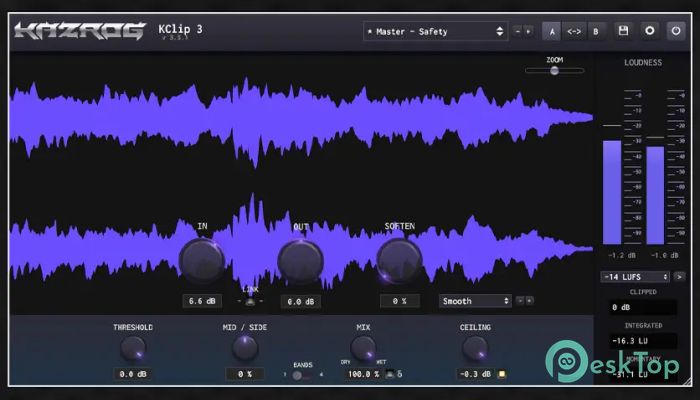Screen dimensions: 700x400
Task: Click the circle settings icon in header
Action: coord(650,31)
